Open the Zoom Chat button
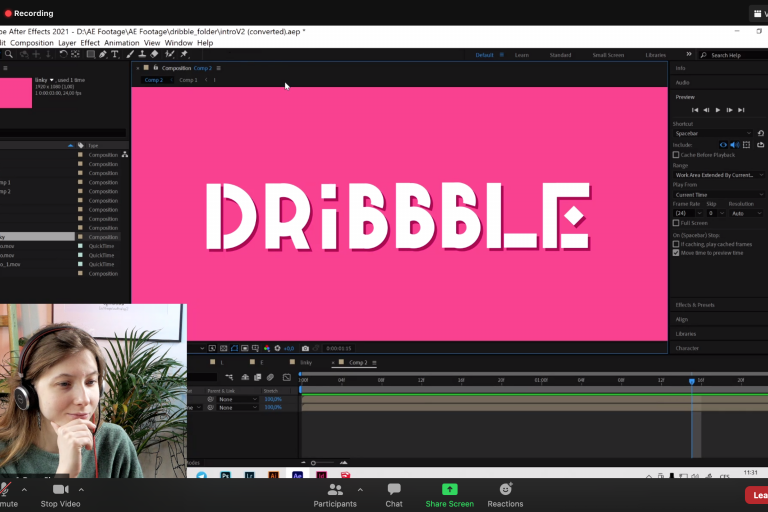This screenshot has height=512, width=768. [x=394, y=495]
